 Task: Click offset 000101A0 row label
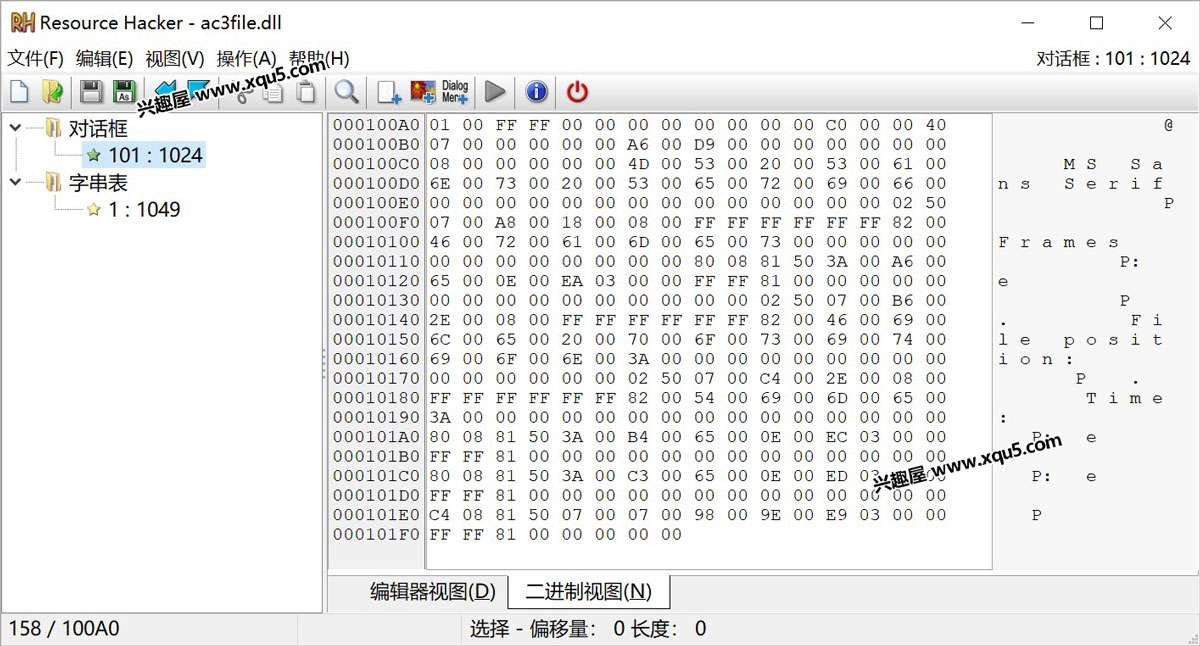click(x=377, y=437)
